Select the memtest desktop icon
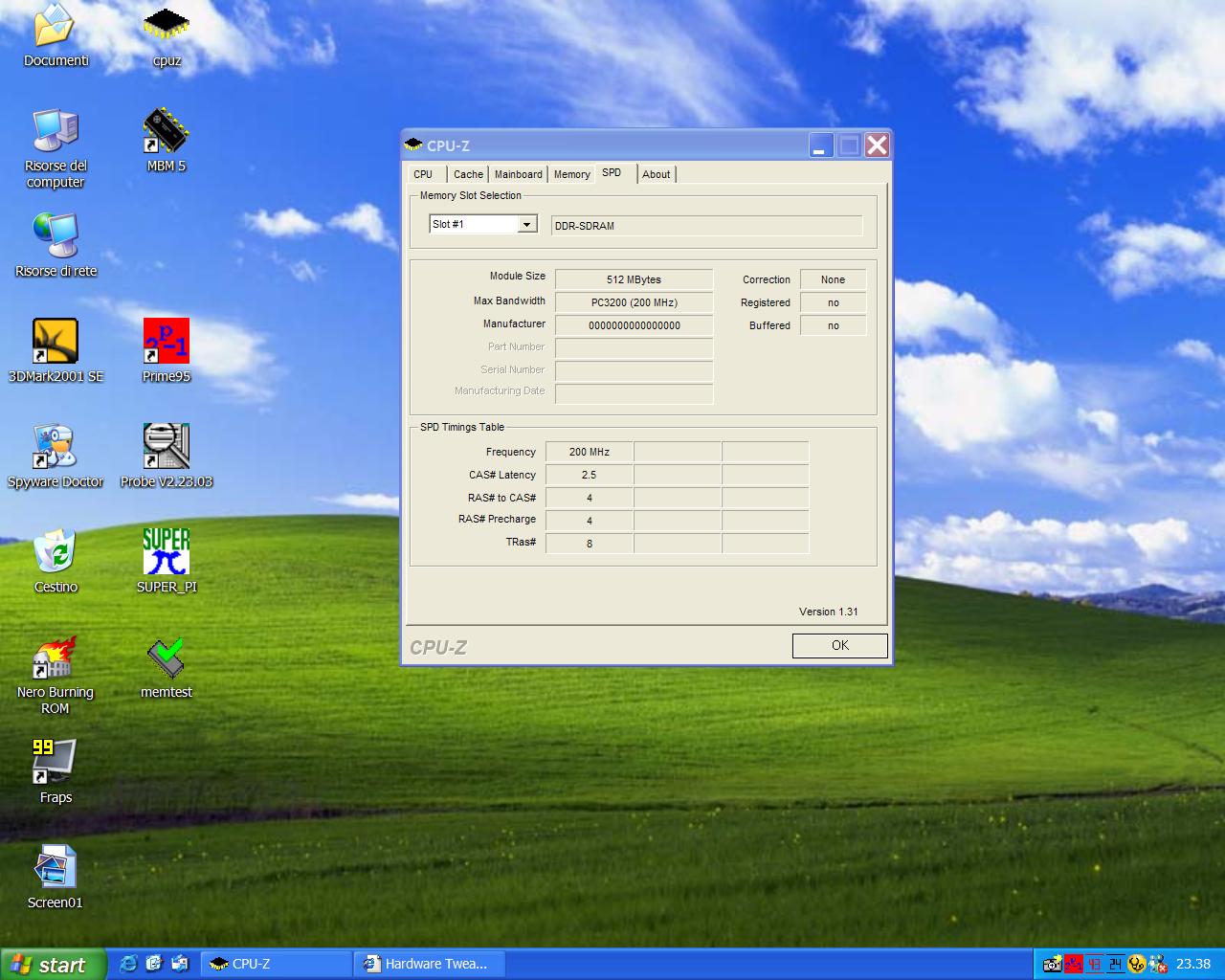 coord(167,666)
